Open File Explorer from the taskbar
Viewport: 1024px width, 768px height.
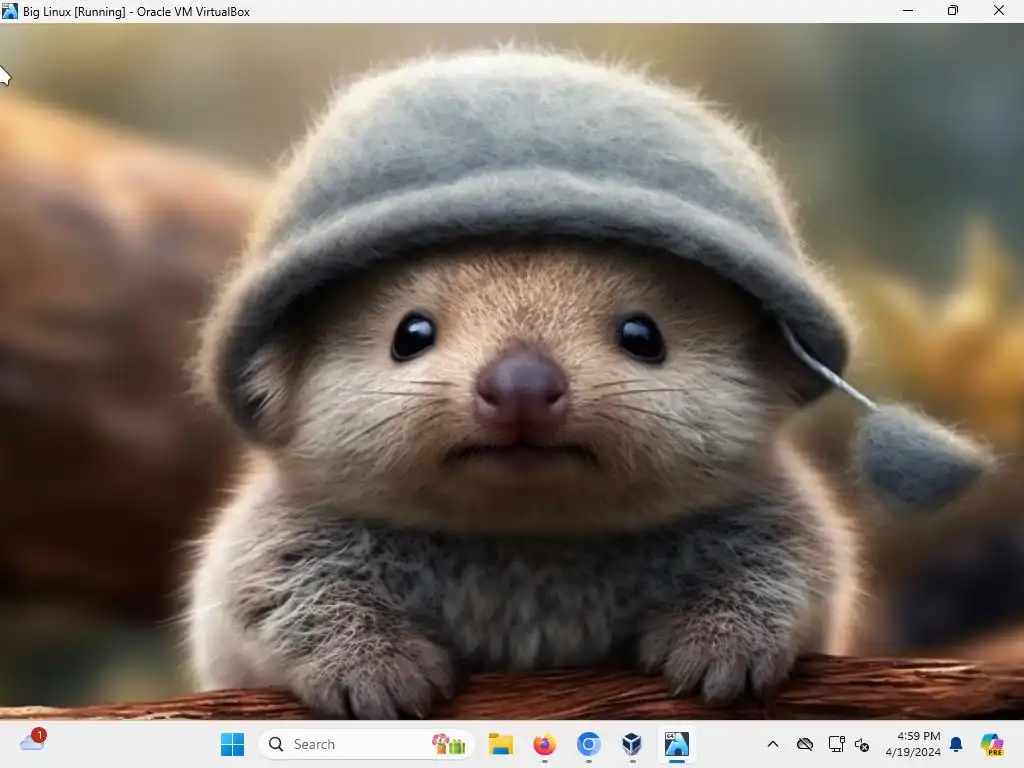coord(500,744)
